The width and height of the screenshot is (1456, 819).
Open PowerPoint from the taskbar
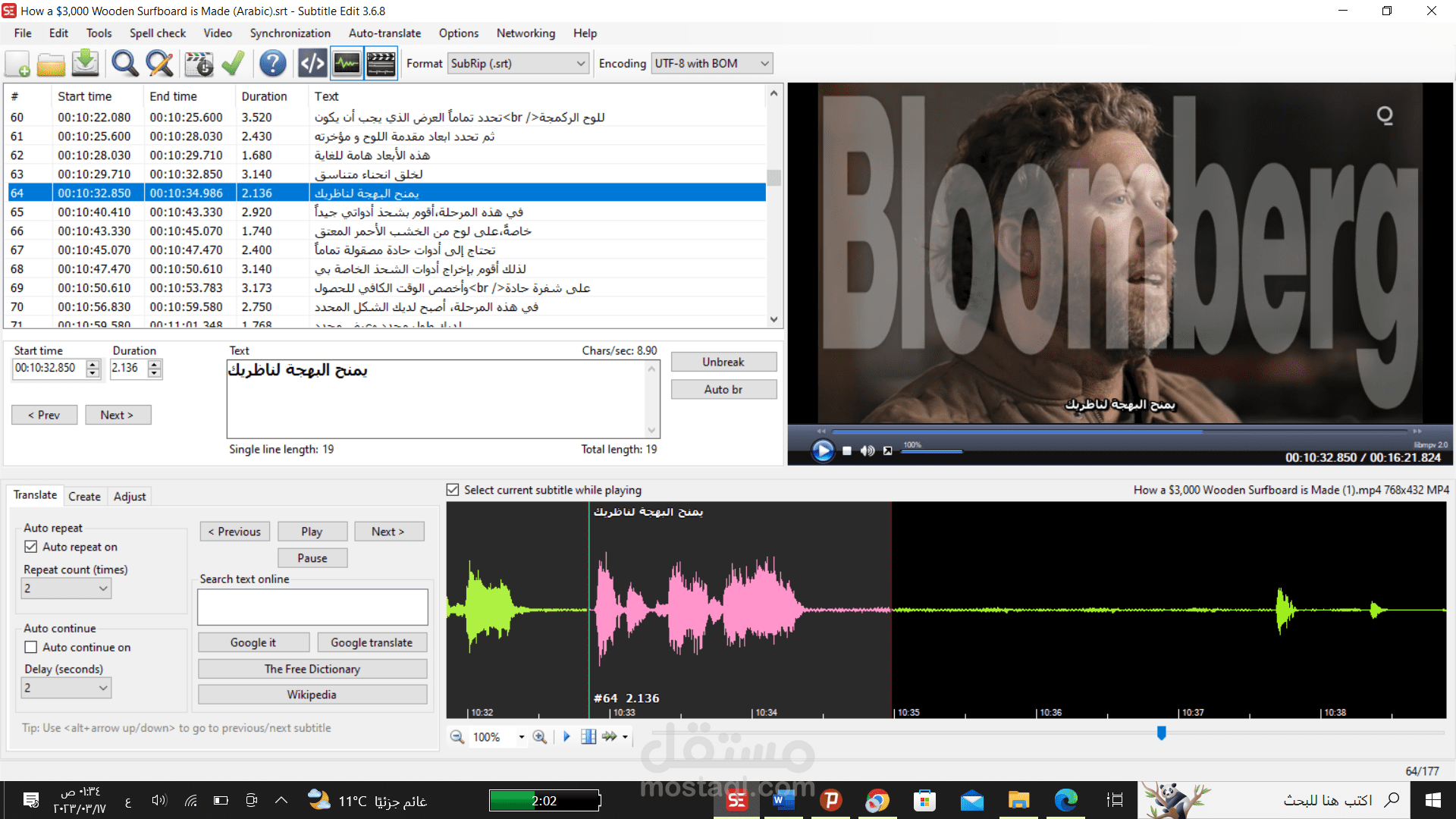tap(831, 800)
